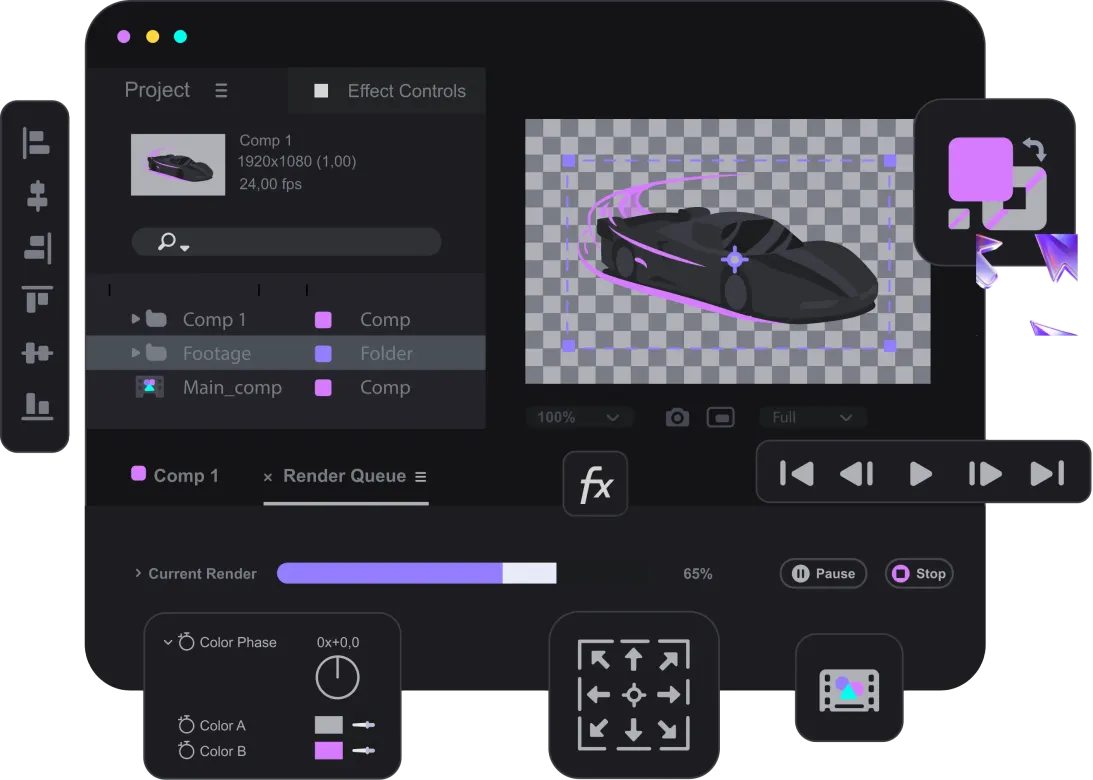Select the align top edges icon

pos(37,299)
